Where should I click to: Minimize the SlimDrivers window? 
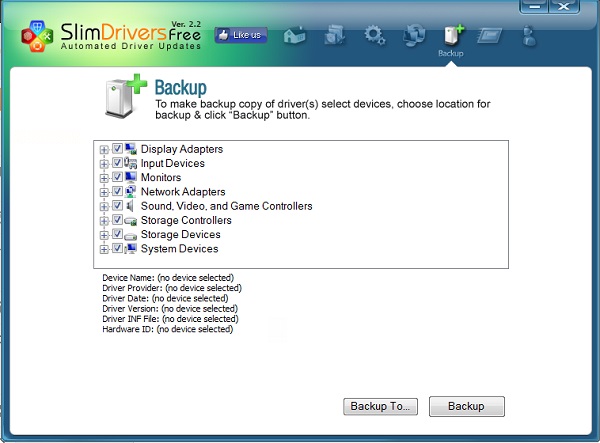pos(534,7)
